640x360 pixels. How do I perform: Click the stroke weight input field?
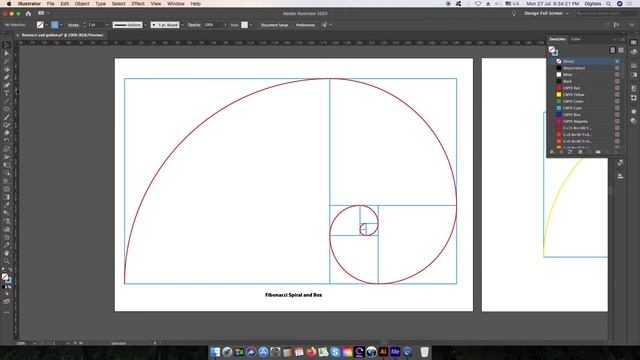[96, 25]
